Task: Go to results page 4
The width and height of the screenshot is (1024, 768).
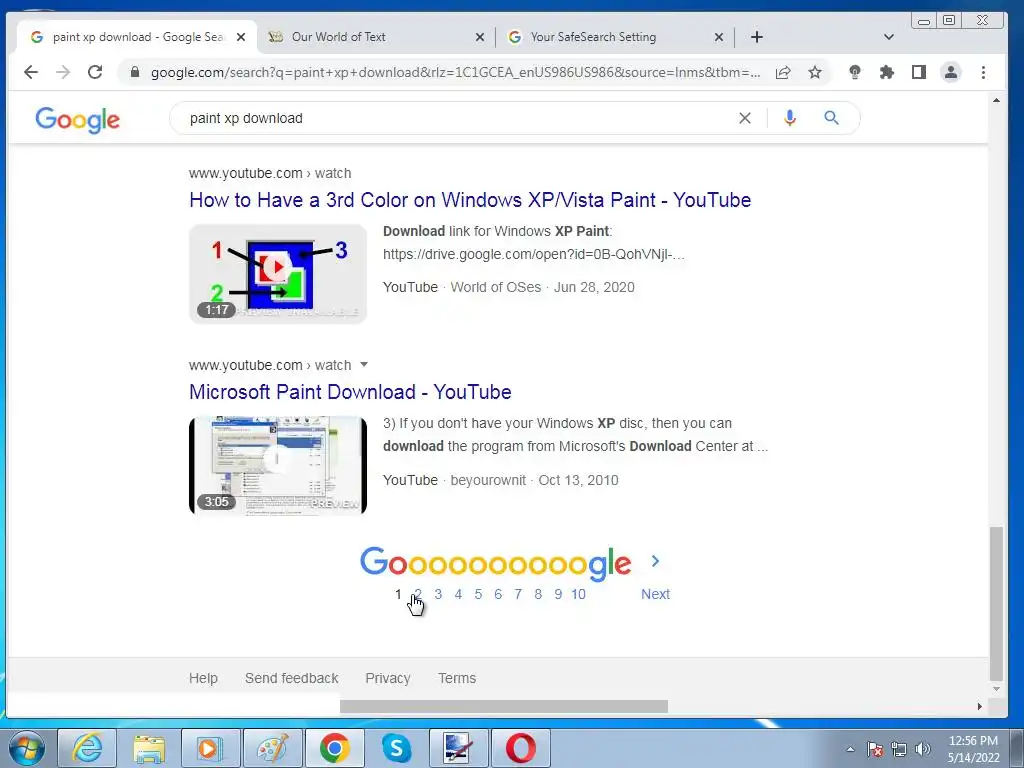Action: [458, 594]
